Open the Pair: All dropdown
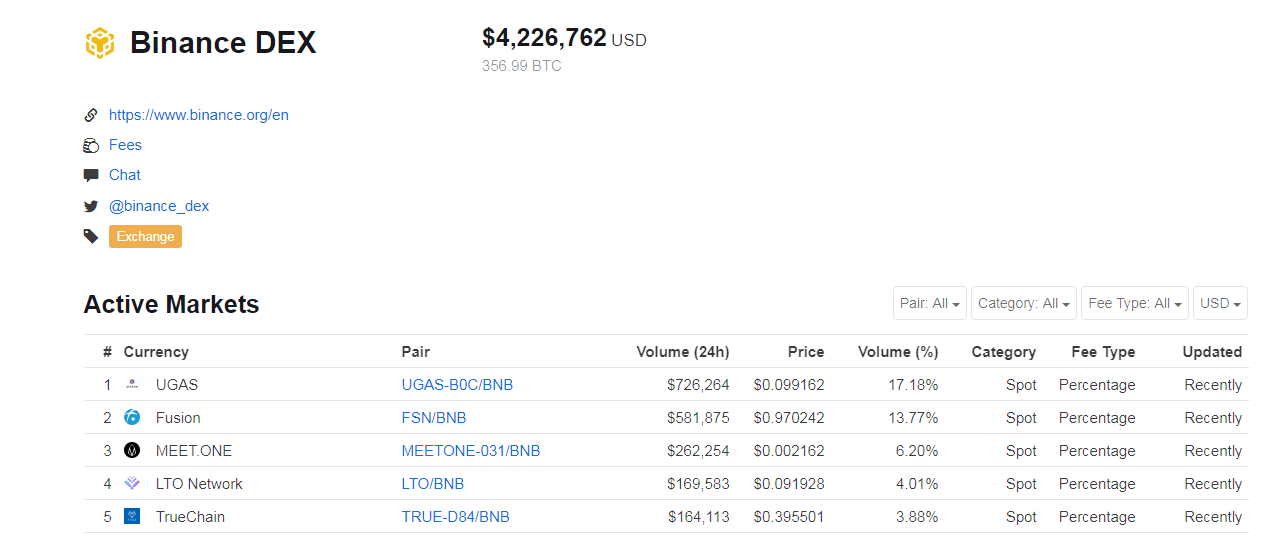The height and width of the screenshot is (541, 1281). [930, 303]
